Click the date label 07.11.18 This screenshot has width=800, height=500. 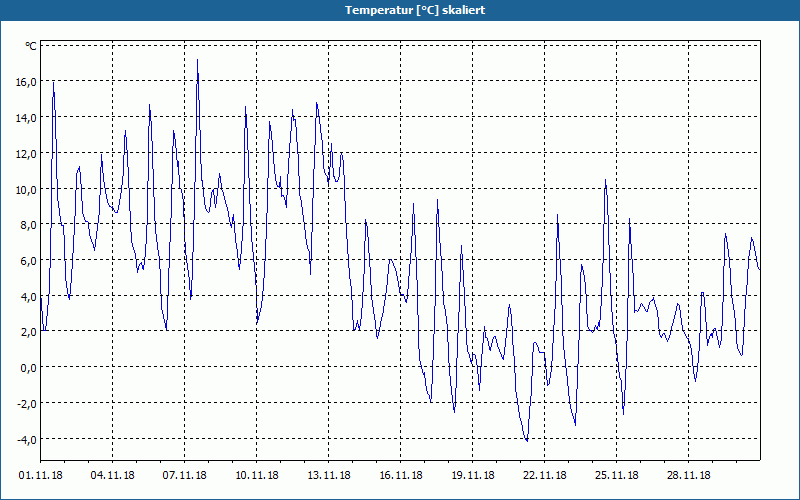click(185, 475)
